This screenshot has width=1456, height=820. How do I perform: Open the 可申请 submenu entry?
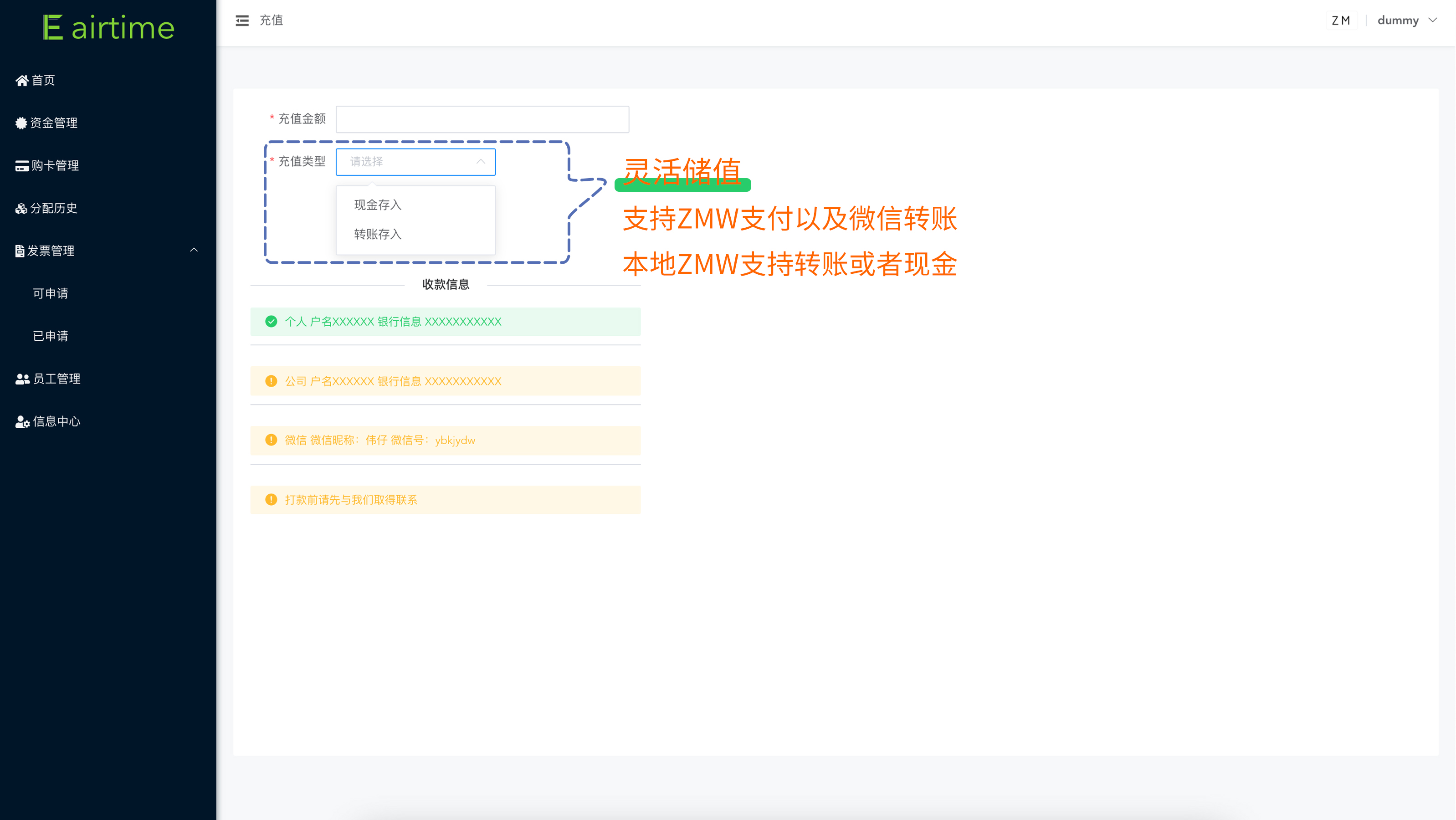[108, 294]
